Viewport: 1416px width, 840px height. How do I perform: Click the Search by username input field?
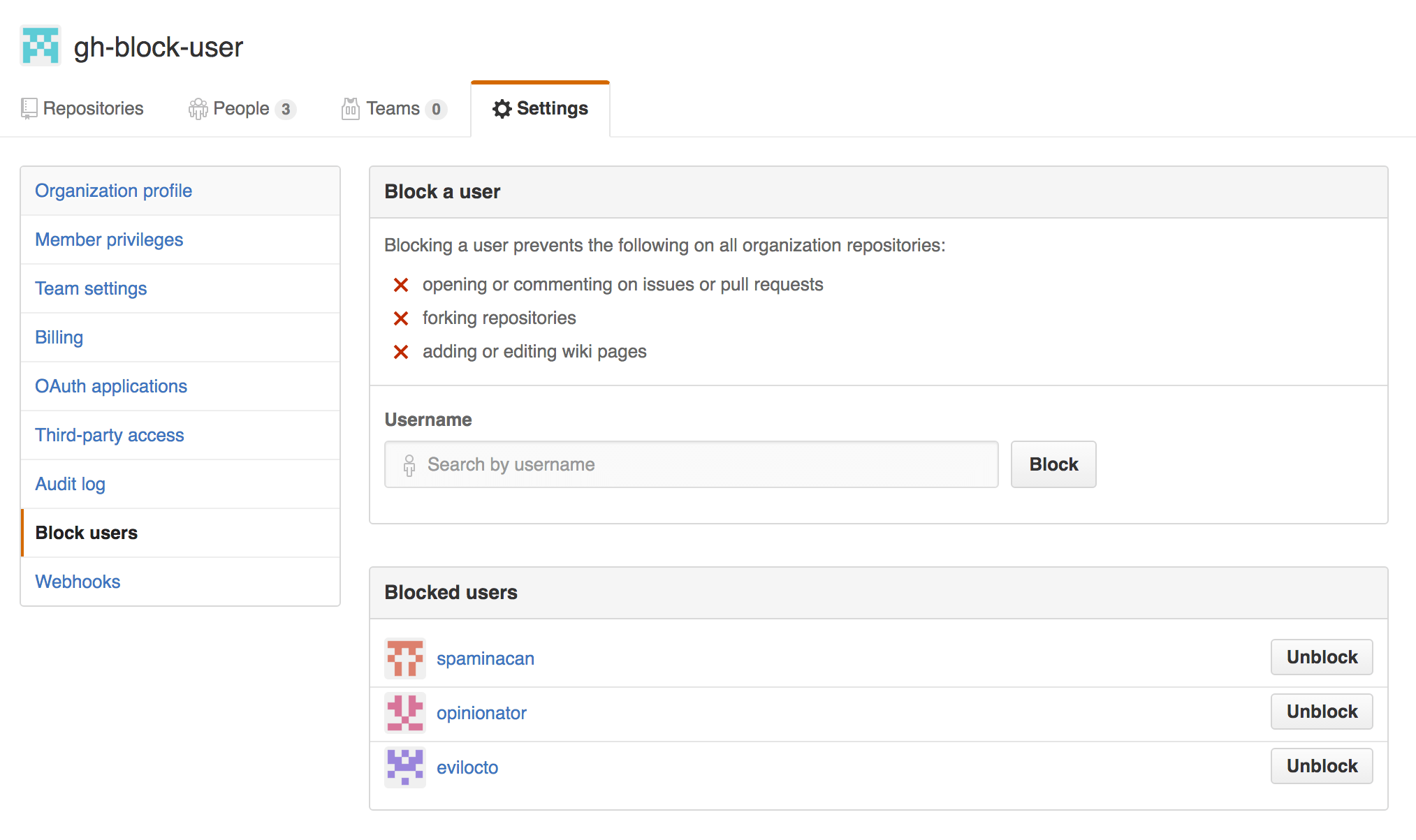tap(692, 464)
